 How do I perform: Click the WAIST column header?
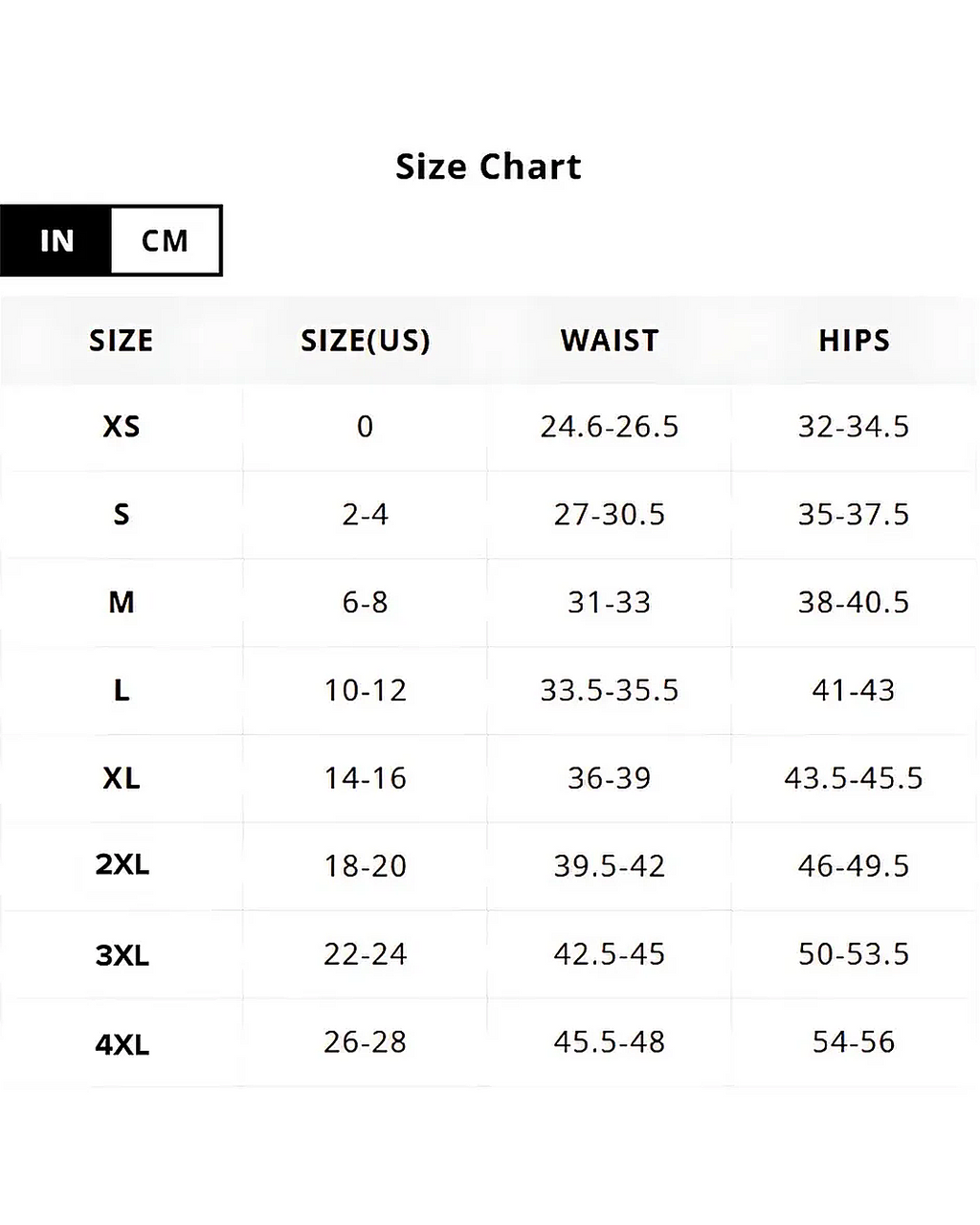[x=610, y=341]
